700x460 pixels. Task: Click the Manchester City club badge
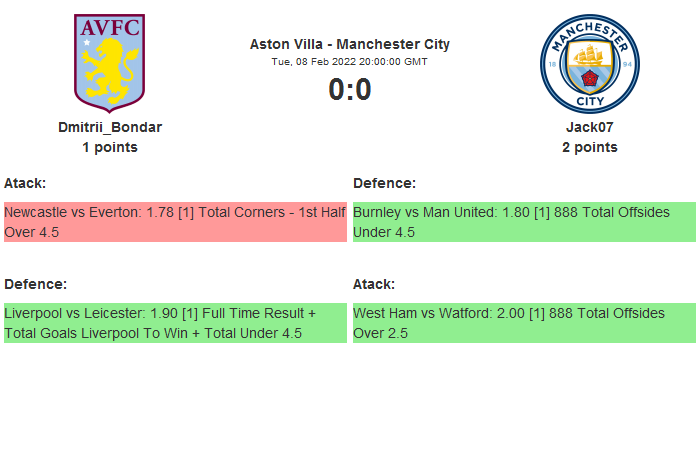click(589, 62)
